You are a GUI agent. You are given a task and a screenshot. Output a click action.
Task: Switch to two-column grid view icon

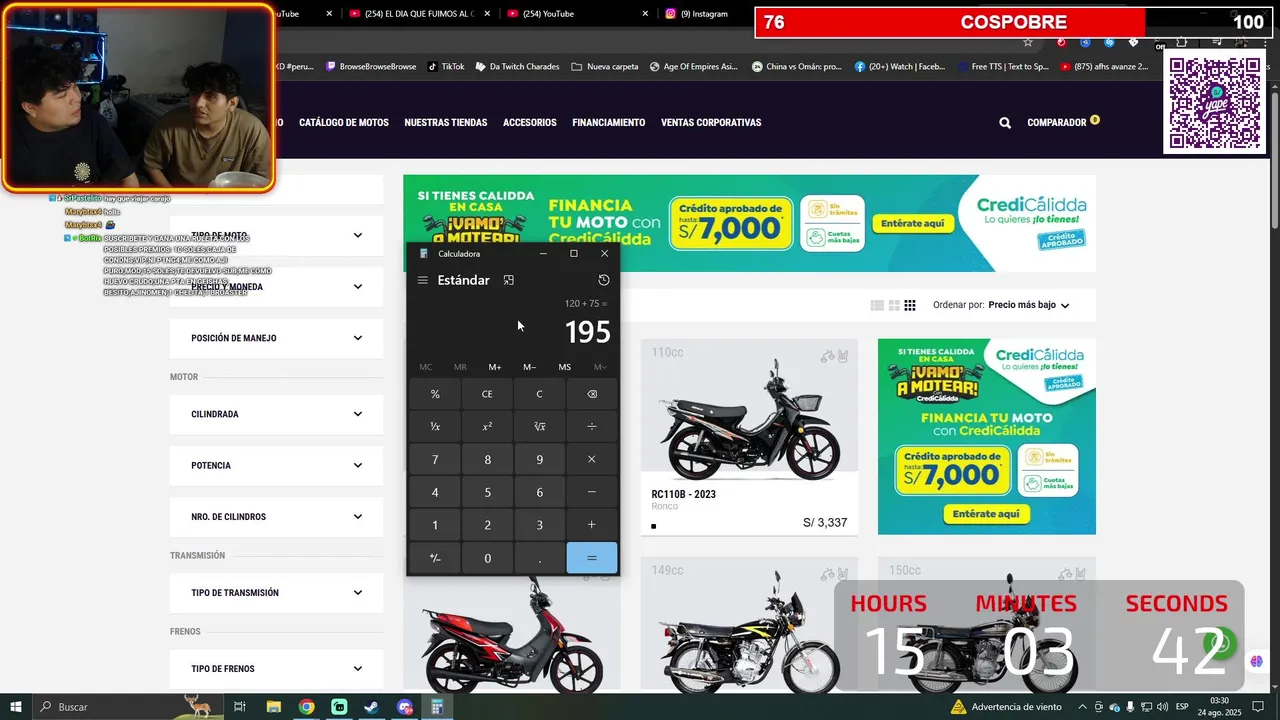pos(894,306)
